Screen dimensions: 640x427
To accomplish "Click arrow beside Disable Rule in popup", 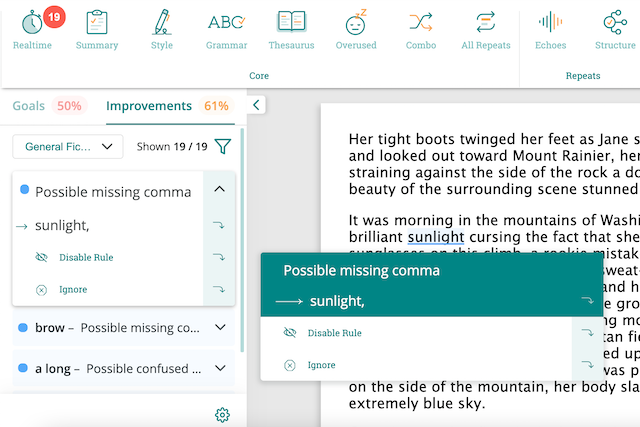I will [x=588, y=333].
